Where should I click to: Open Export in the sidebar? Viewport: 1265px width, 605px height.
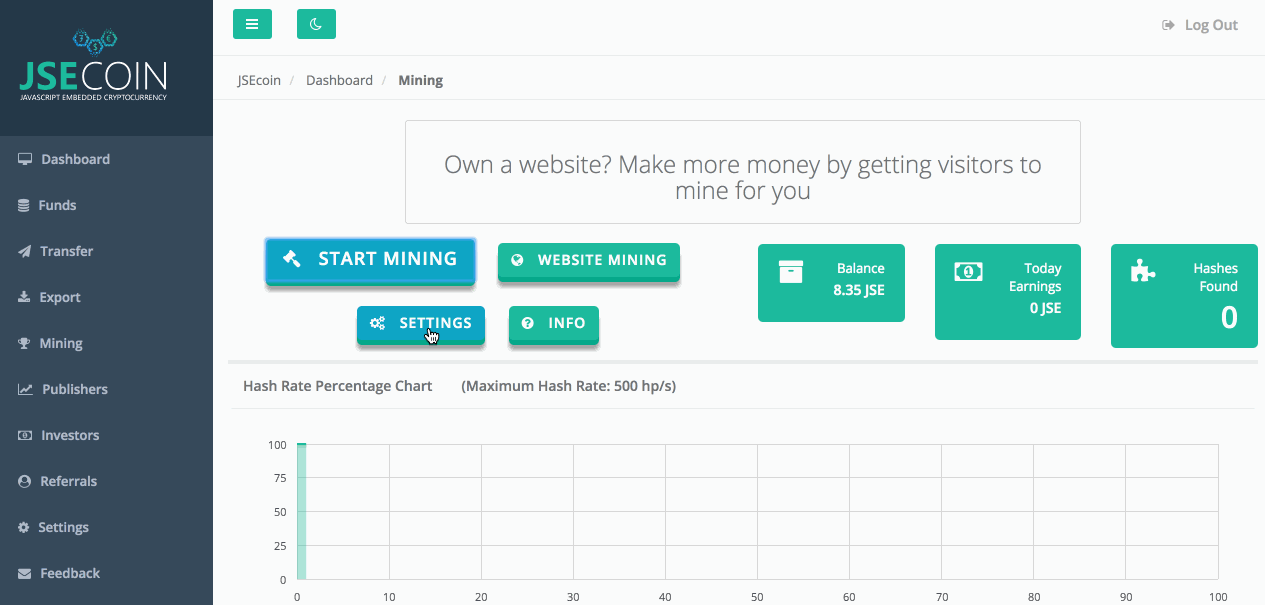tap(106, 297)
